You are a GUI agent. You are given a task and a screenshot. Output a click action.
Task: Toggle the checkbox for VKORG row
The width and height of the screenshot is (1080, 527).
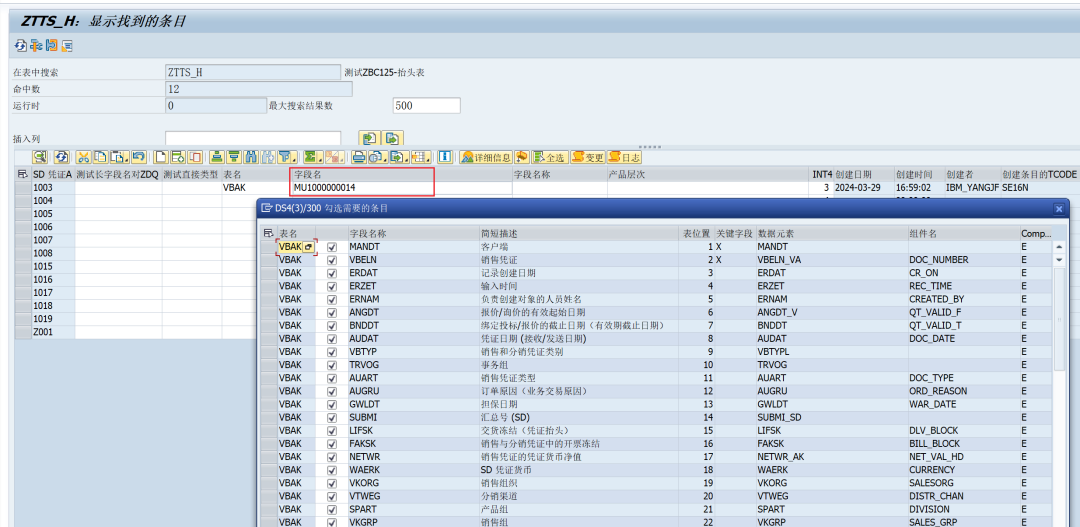point(332,483)
